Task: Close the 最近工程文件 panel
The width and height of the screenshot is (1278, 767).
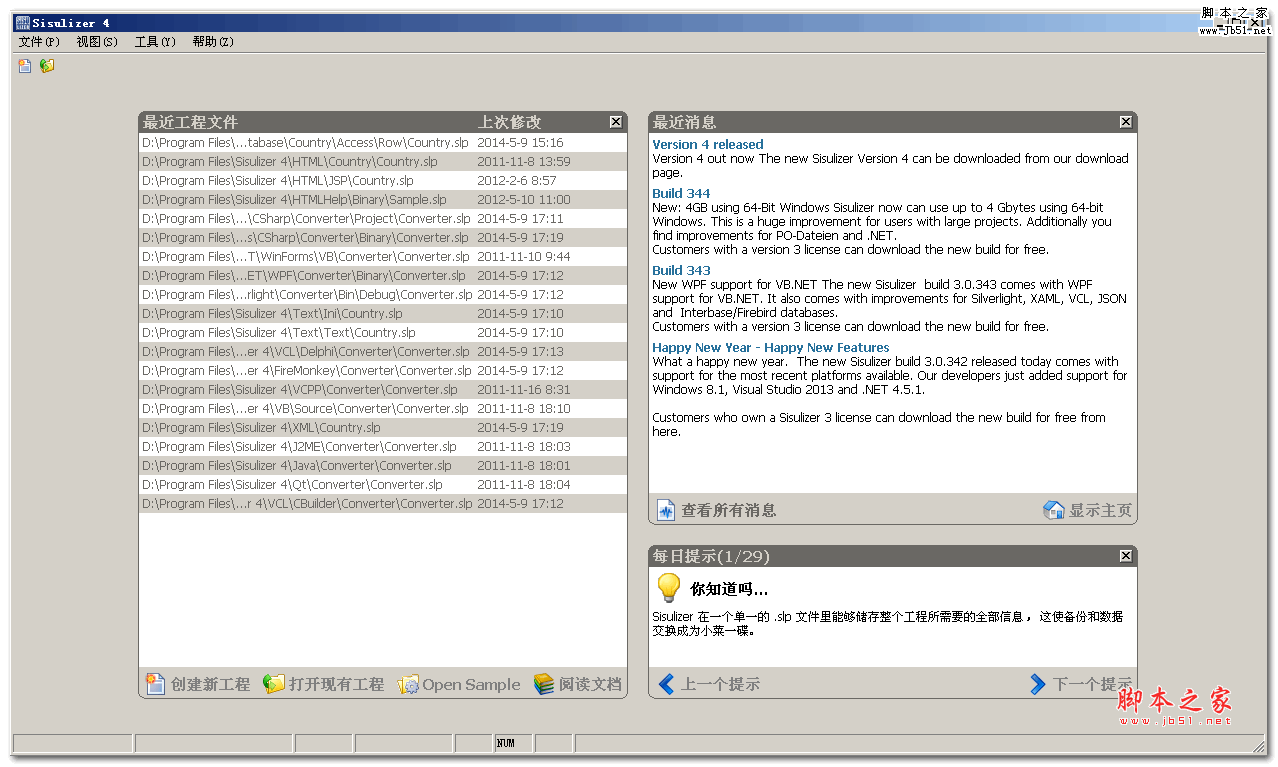Action: pos(616,122)
